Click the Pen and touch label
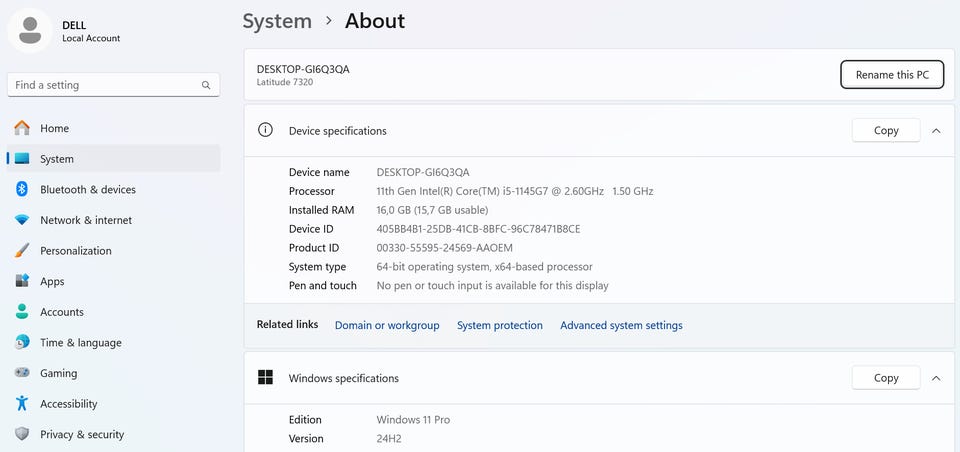This screenshot has height=452, width=960. (323, 285)
